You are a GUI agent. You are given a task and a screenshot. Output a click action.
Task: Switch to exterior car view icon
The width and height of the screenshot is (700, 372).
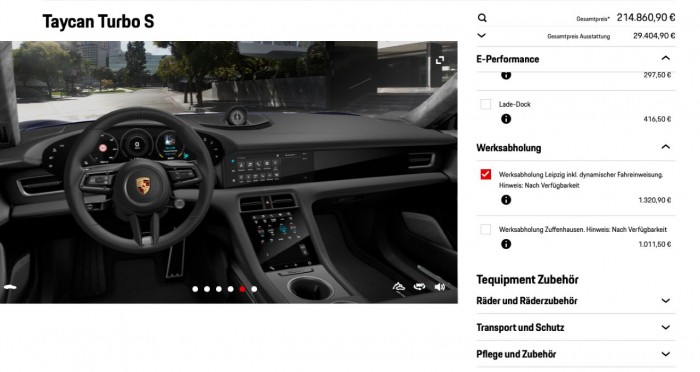click(x=10, y=287)
